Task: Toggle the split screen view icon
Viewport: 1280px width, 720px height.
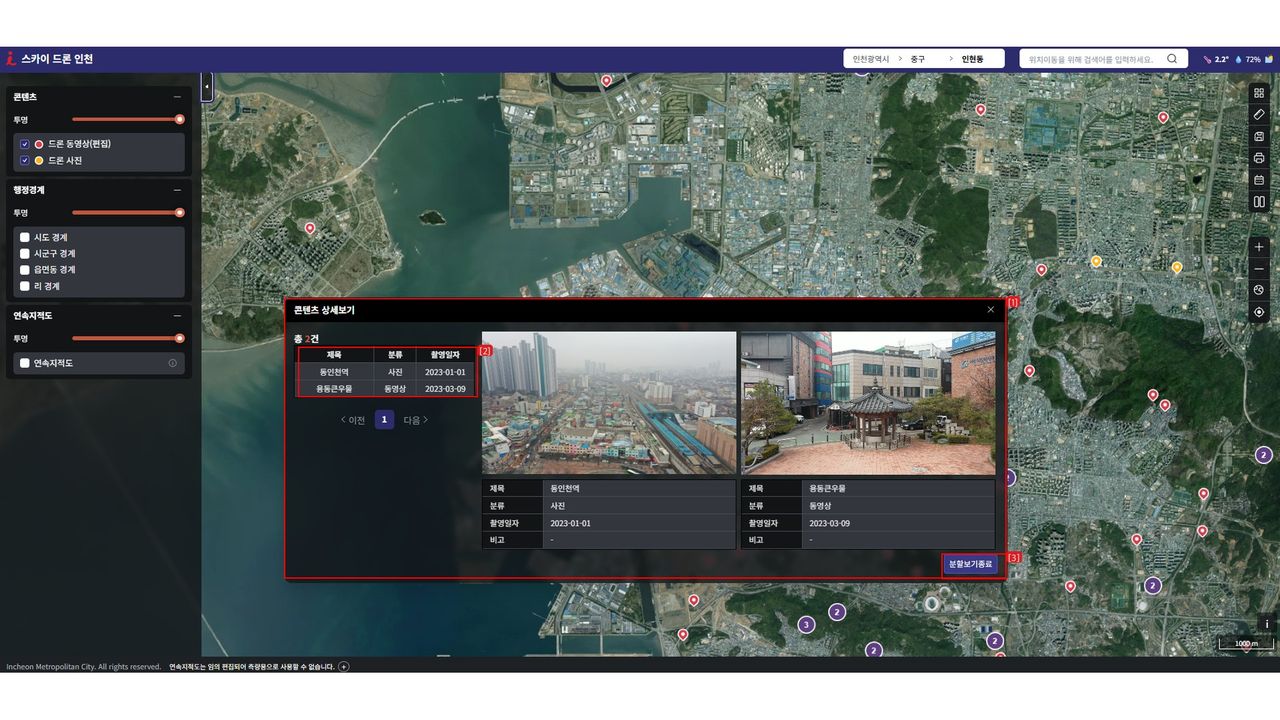Action: [1259, 202]
